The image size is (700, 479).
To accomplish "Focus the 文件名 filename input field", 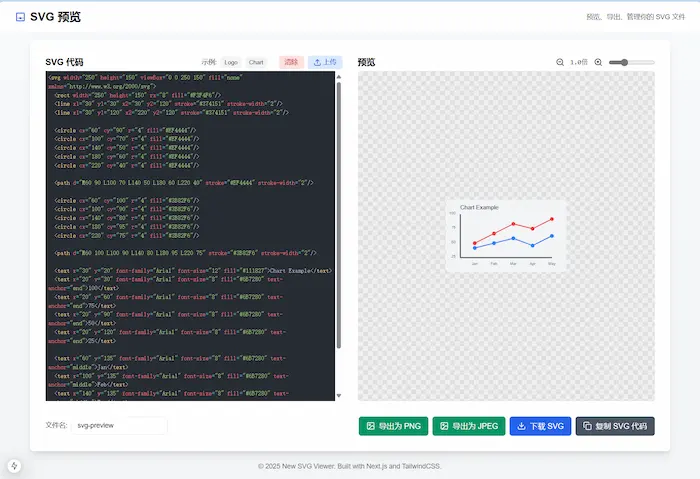I will (x=119, y=425).
